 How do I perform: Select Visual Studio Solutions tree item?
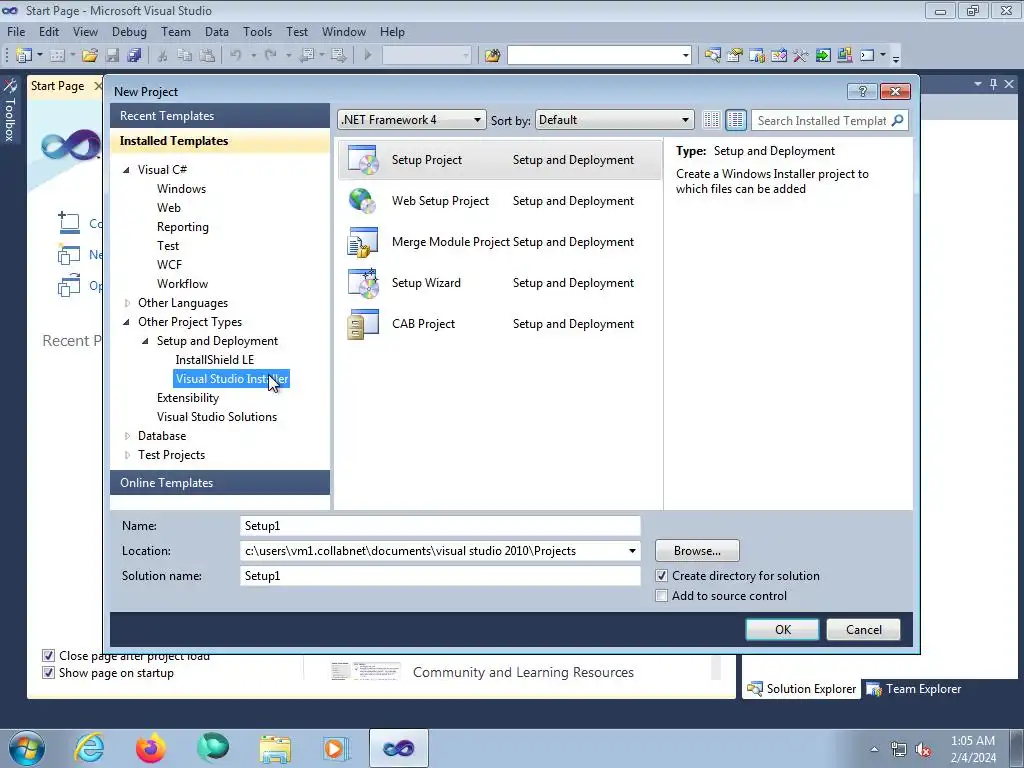[217, 417]
